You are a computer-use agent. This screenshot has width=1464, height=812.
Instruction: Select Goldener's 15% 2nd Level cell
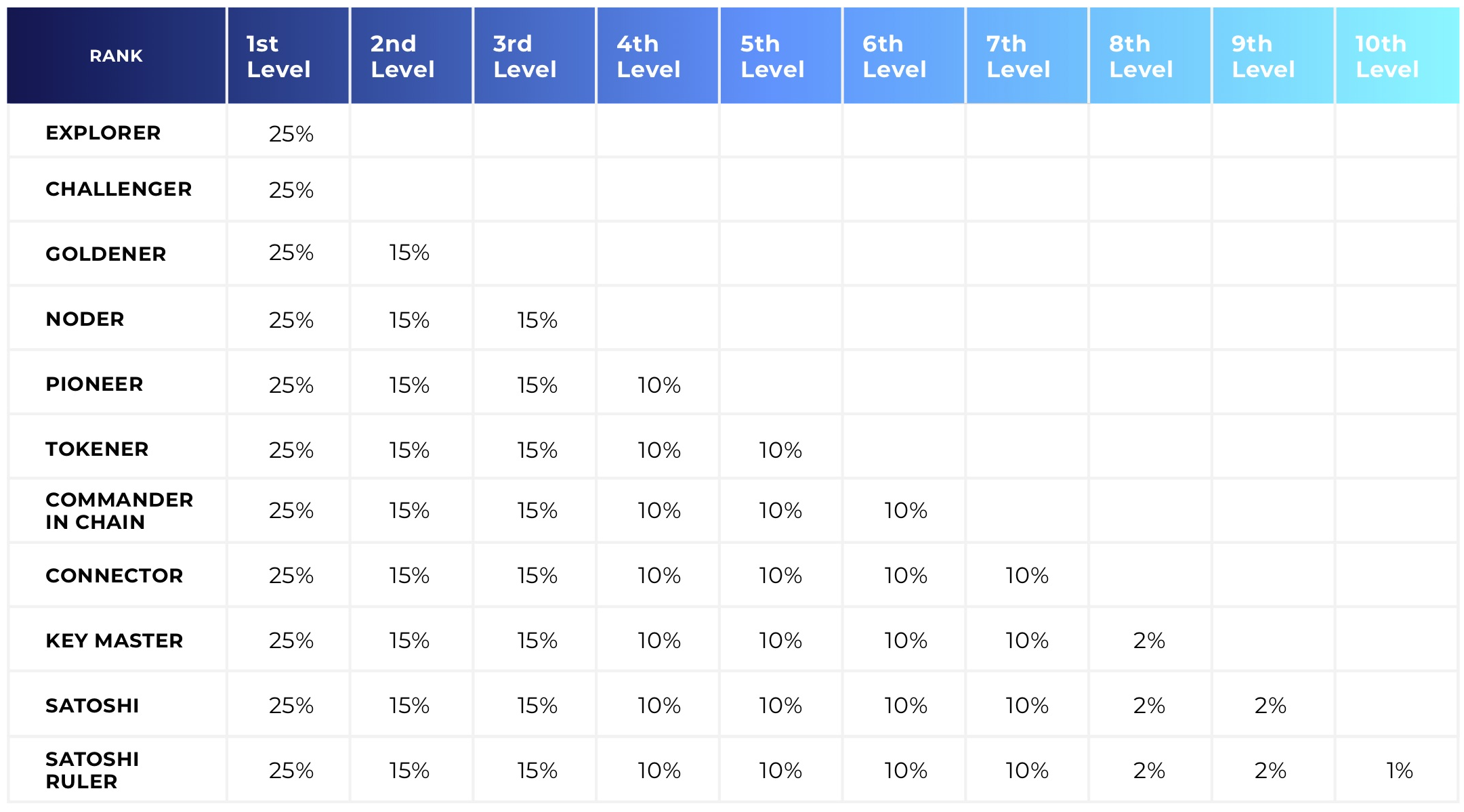pyautogui.click(x=409, y=253)
